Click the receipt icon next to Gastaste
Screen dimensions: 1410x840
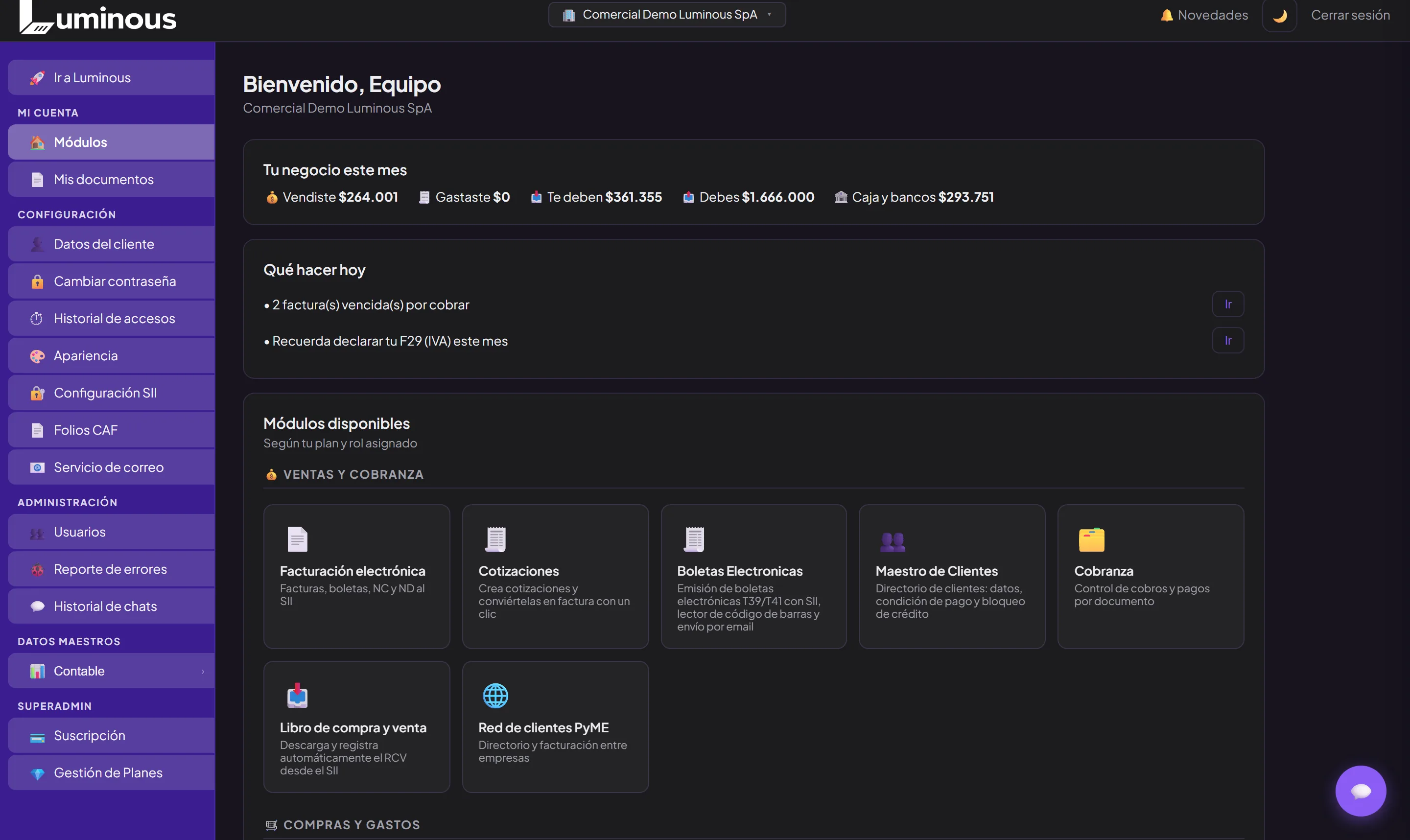coord(424,198)
